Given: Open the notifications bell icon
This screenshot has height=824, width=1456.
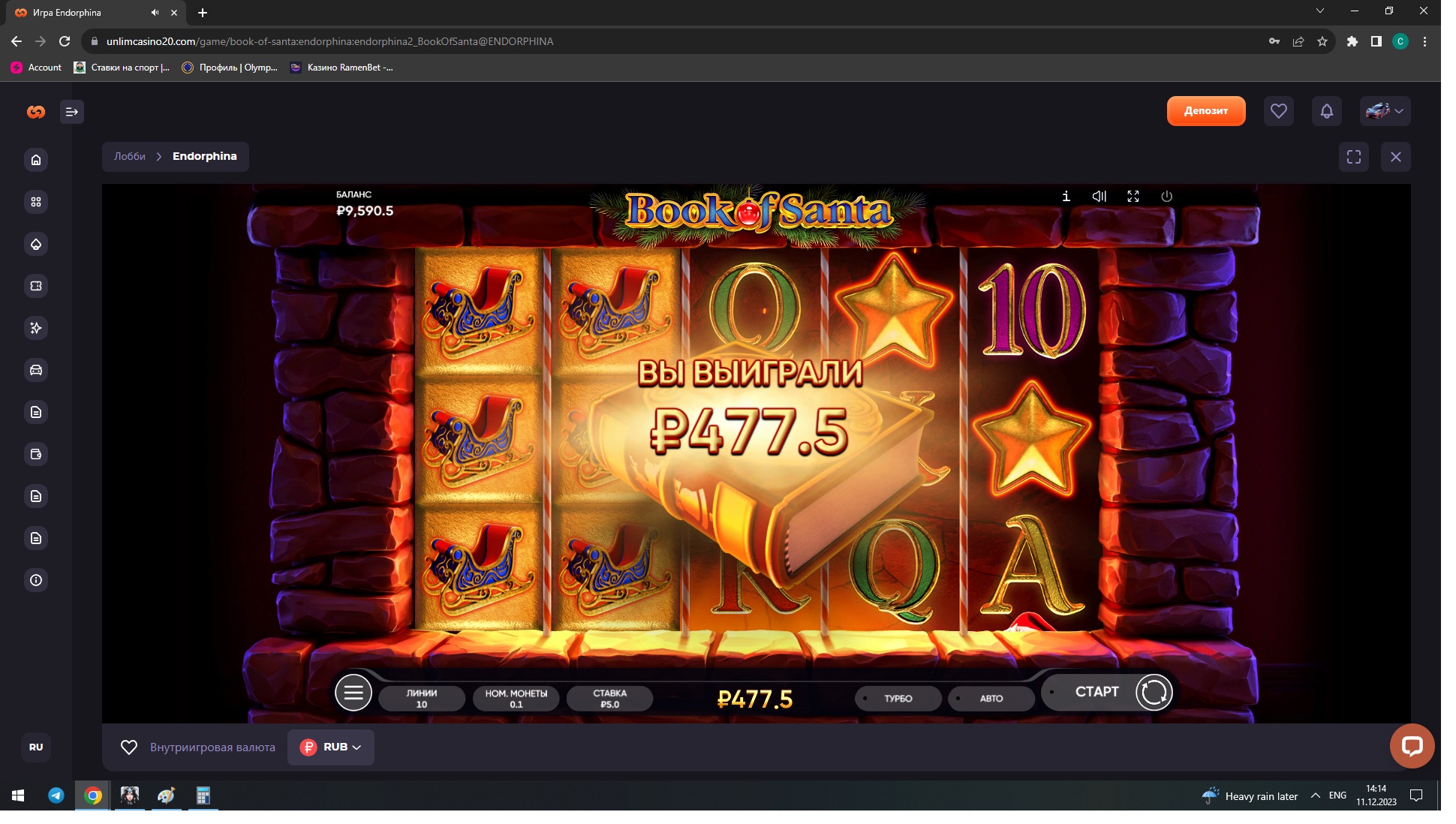Looking at the screenshot, I should click(x=1326, y=111).
